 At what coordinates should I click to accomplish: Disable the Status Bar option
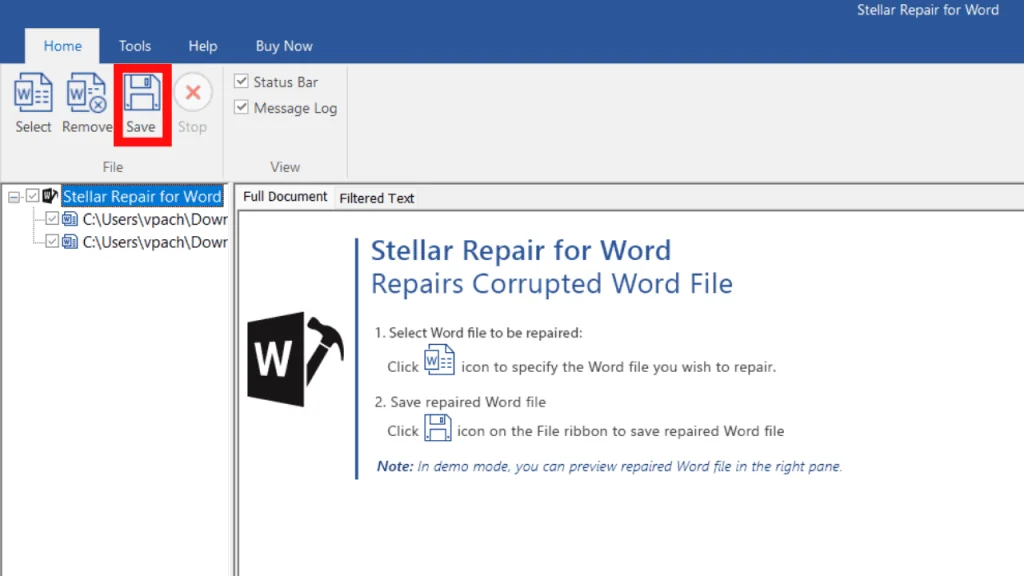[x=240, y=81]
